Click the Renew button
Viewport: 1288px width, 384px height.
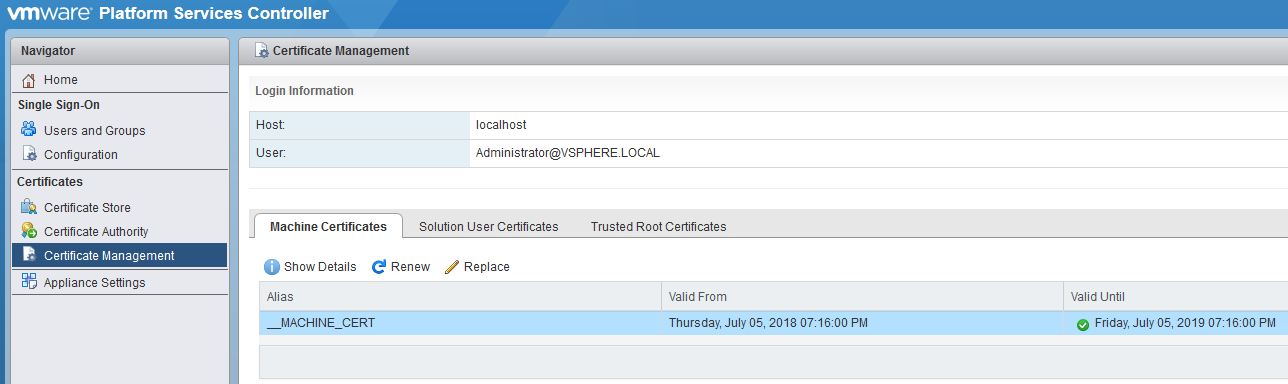click(x=400, y=267)
